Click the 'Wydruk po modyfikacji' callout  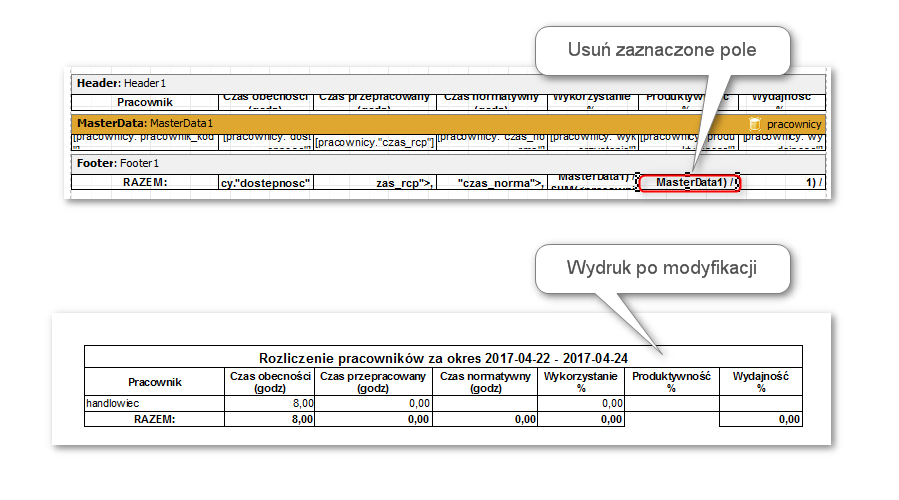click(663, 268)
